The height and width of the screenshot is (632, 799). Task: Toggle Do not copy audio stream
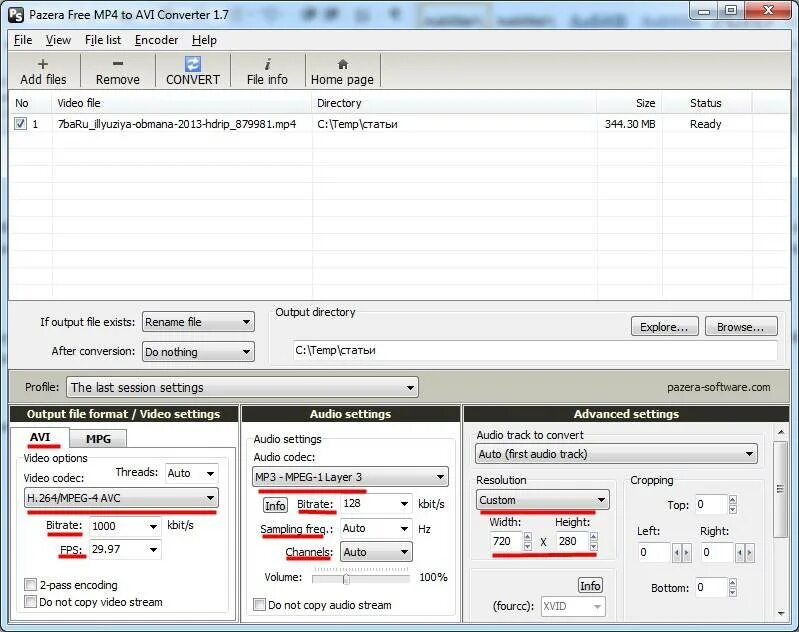259,605
